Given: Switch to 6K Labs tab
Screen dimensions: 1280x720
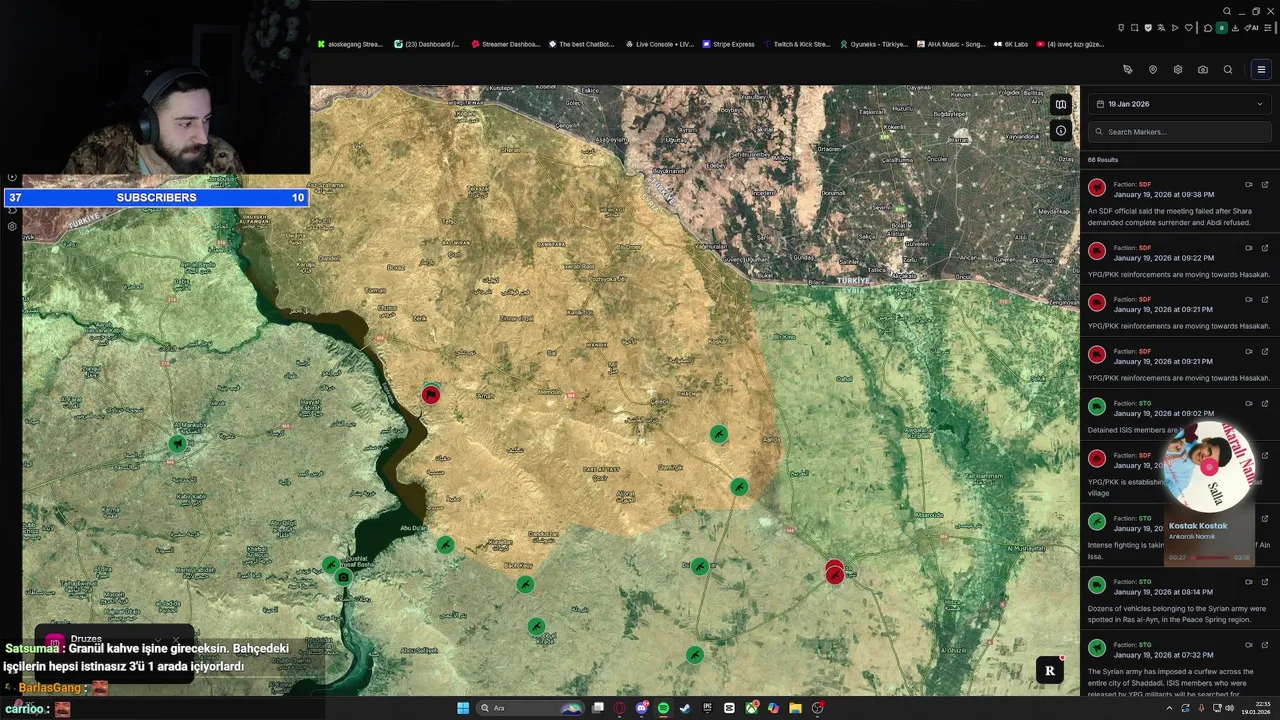Looking at the screenshot, I should point(1011,44).
